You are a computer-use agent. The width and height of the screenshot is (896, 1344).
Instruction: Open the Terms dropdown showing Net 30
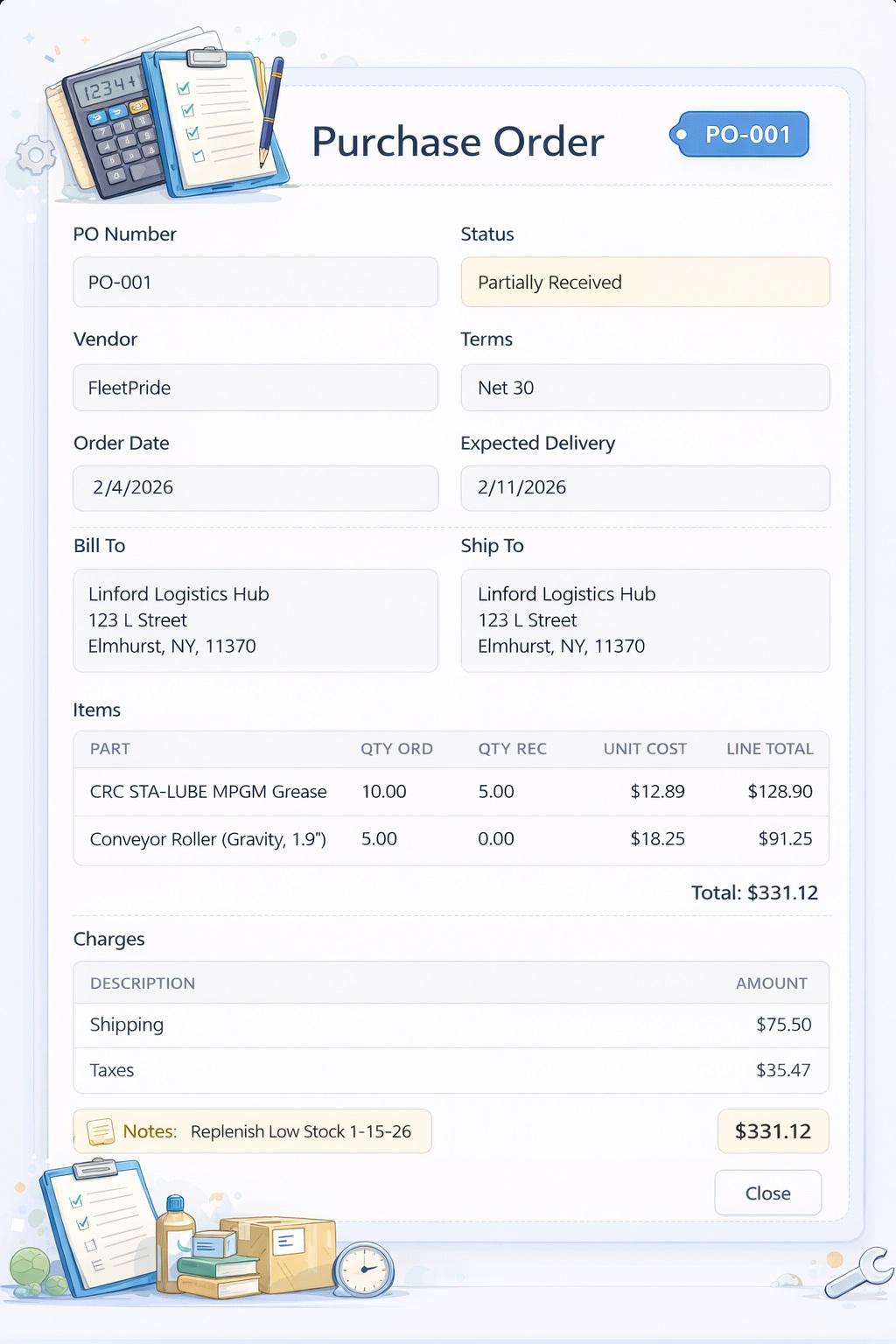click(645, 388)
